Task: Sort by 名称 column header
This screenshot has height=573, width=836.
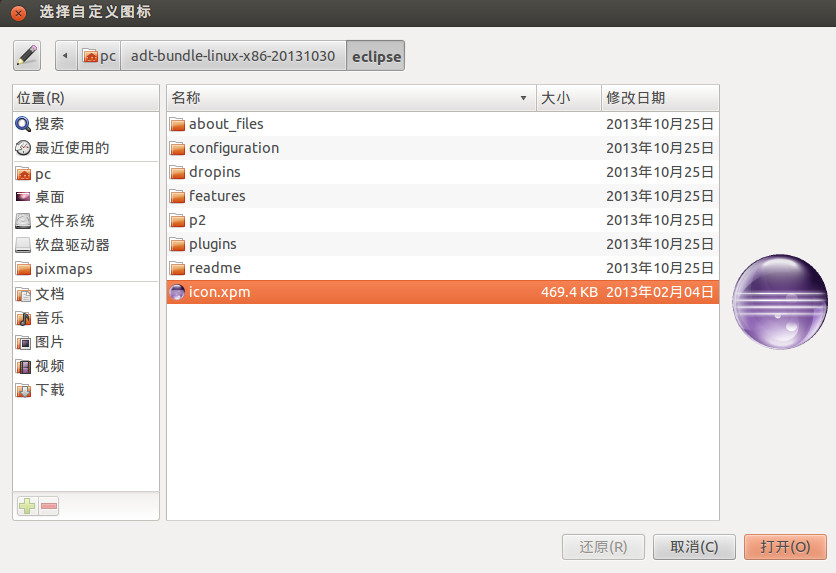Action: 351,98
